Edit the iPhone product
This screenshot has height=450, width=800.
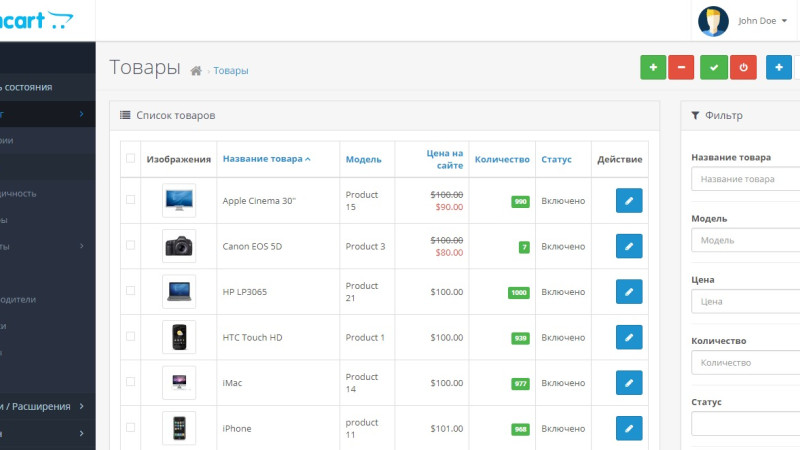629,428
